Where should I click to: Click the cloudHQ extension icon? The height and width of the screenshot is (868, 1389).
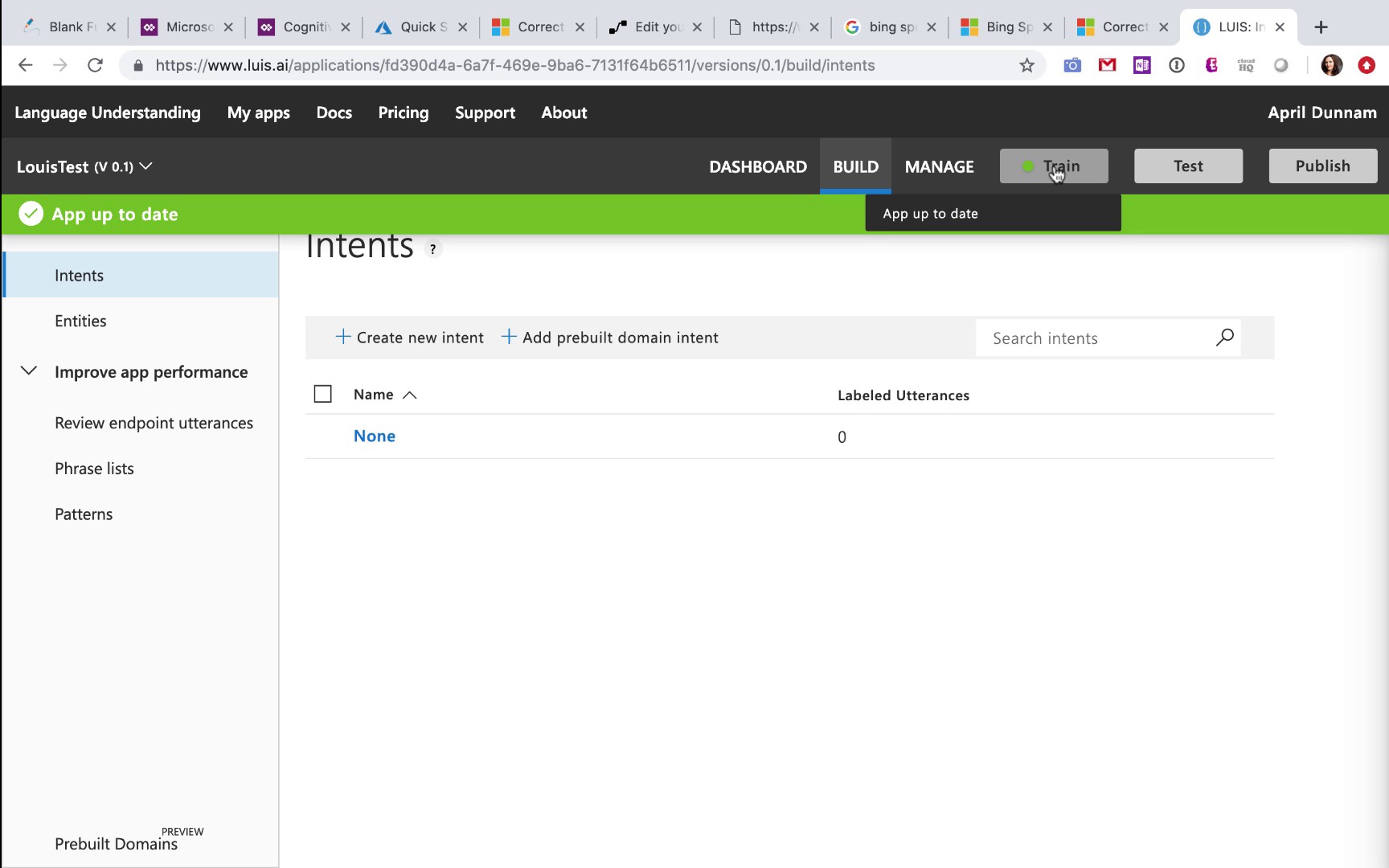[x=1246, y=65]
